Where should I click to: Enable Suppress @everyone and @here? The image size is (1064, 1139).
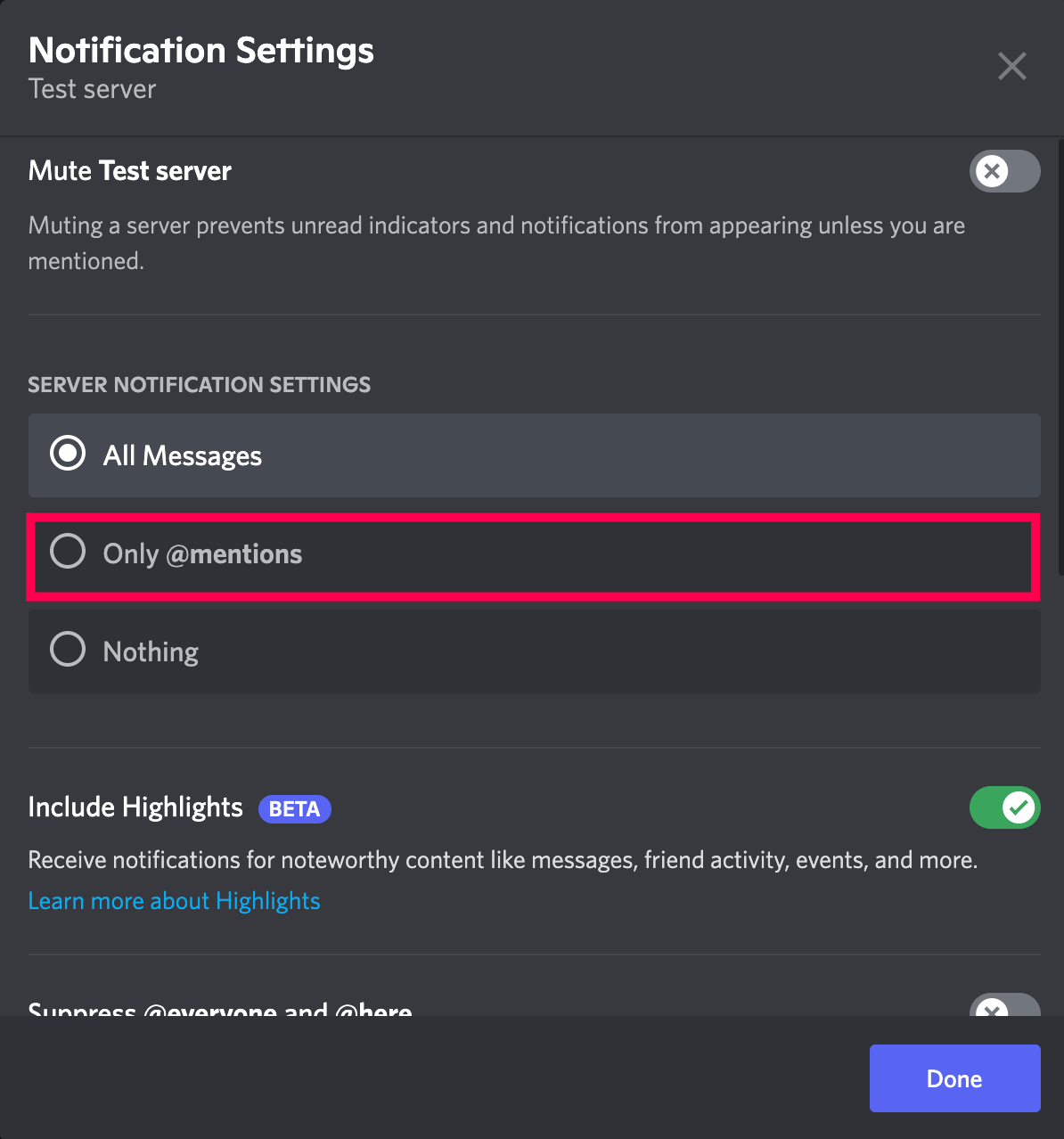tap(1004, 1012)
